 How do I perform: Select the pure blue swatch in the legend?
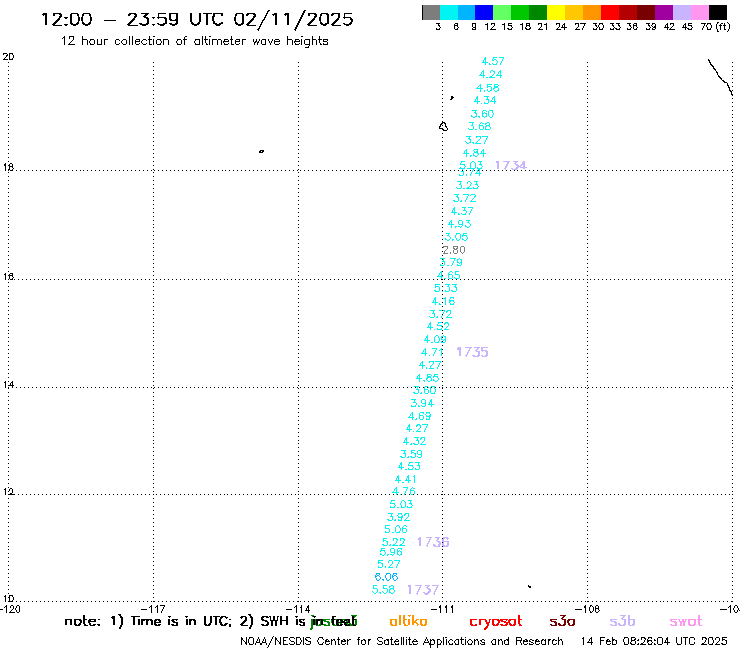484,12
